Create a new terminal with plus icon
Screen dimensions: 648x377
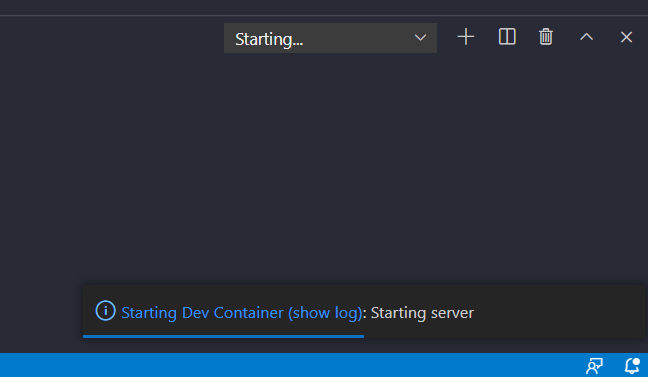(466, 37)
